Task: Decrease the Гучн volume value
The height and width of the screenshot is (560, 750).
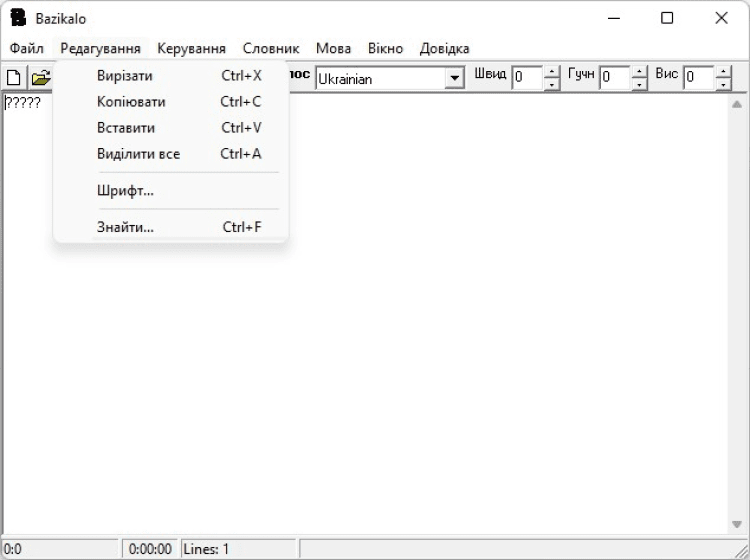Action: (640, 84)
